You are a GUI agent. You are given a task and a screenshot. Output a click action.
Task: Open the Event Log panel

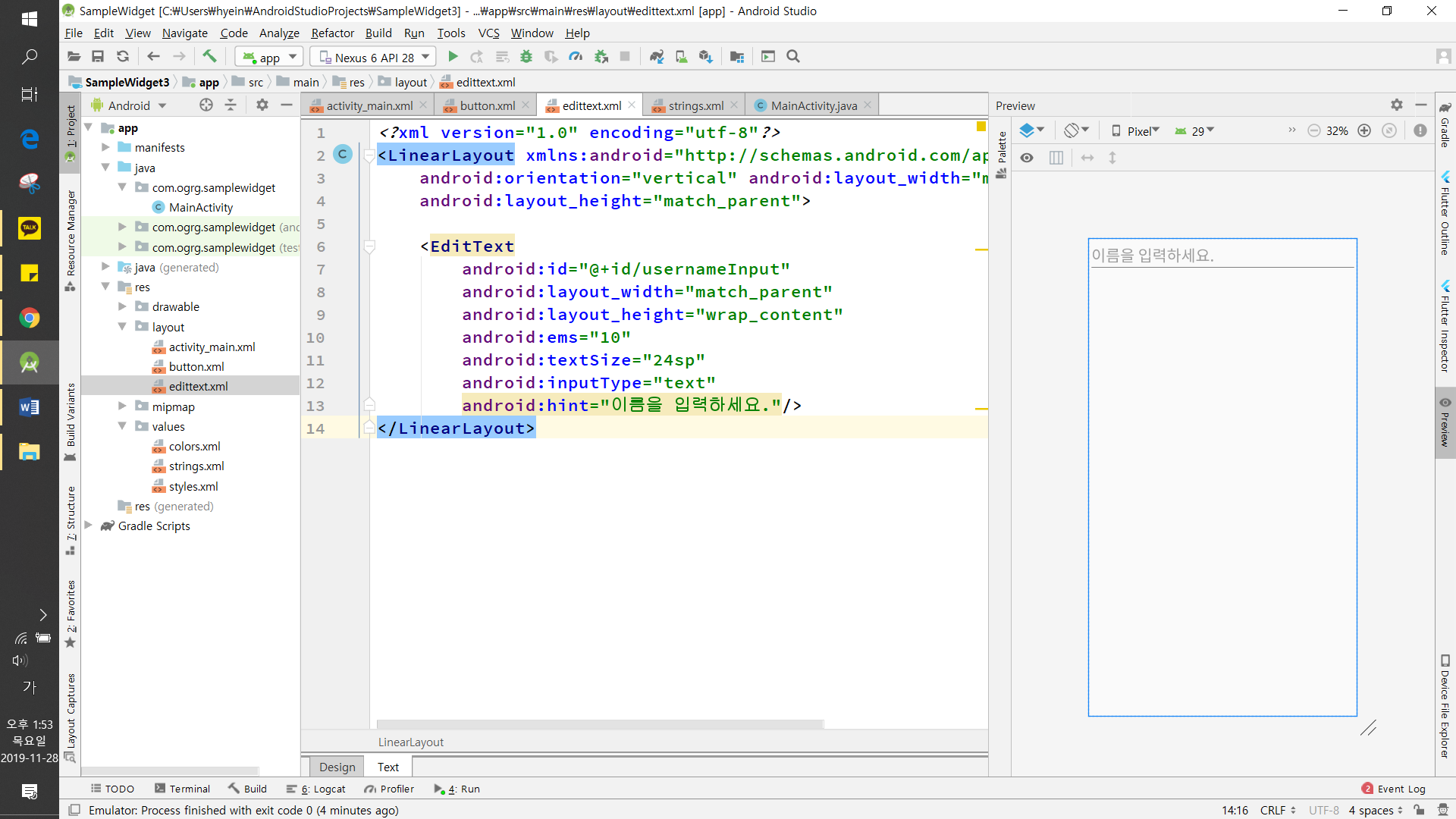pyautogui.click(x=1394, y=789)
